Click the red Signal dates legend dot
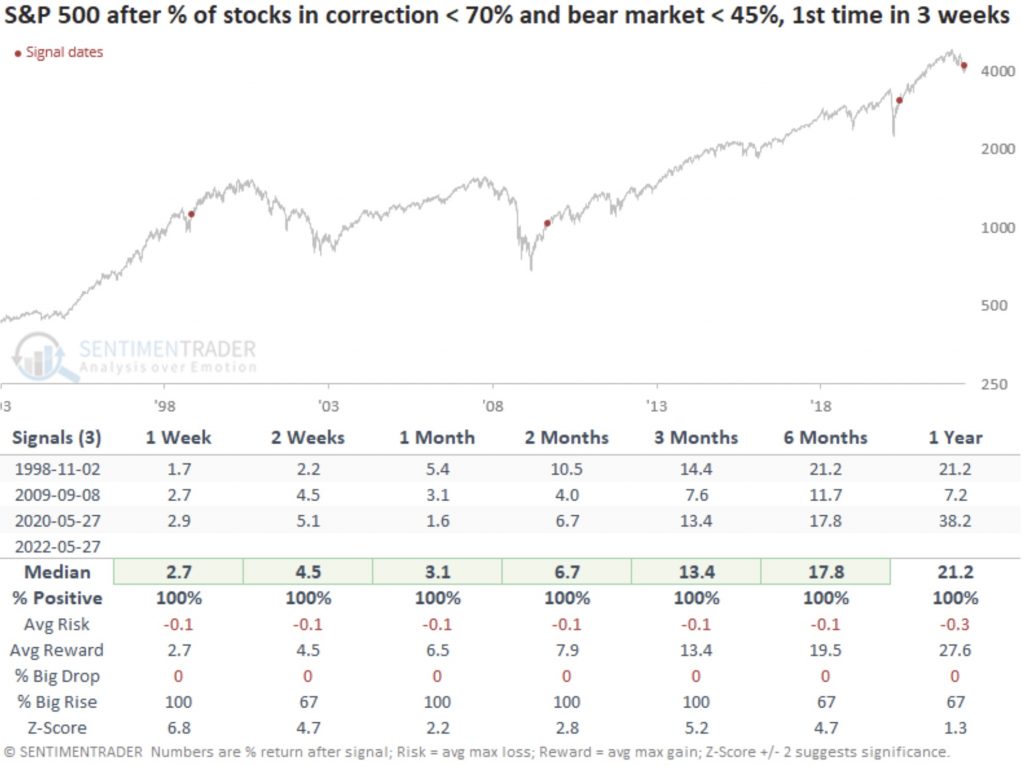 click(x=18, y=52)
